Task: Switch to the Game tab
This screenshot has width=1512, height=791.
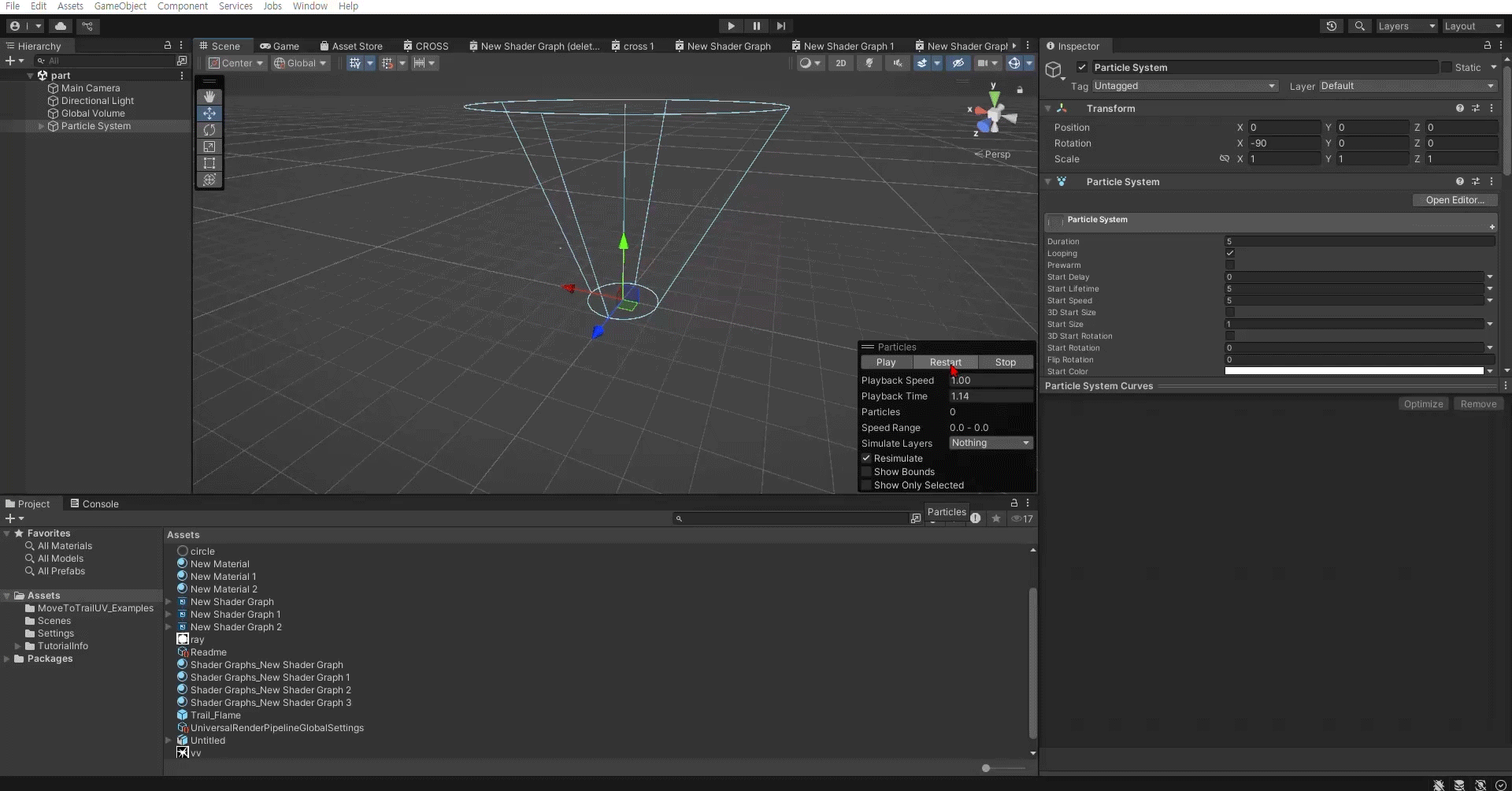Action: [x=280, y=46]
